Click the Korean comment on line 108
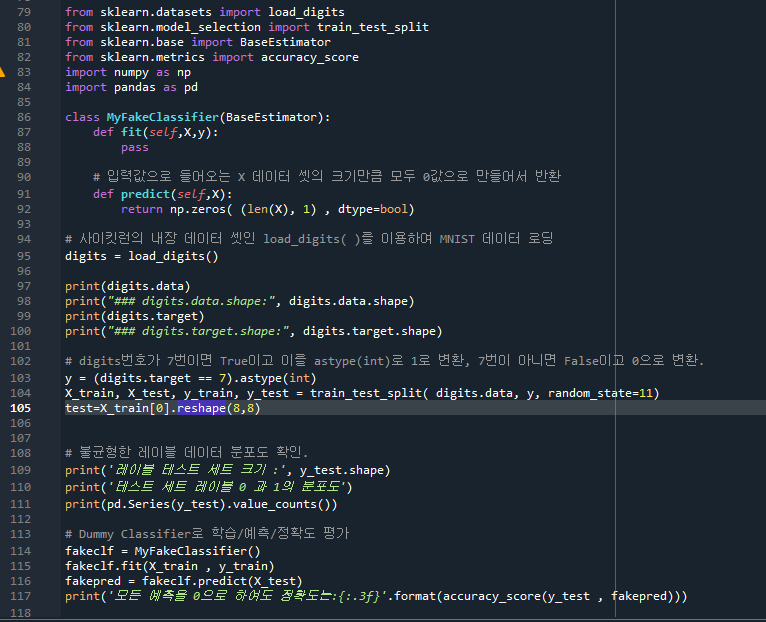 pyautogui.click(x=186, y=452)
